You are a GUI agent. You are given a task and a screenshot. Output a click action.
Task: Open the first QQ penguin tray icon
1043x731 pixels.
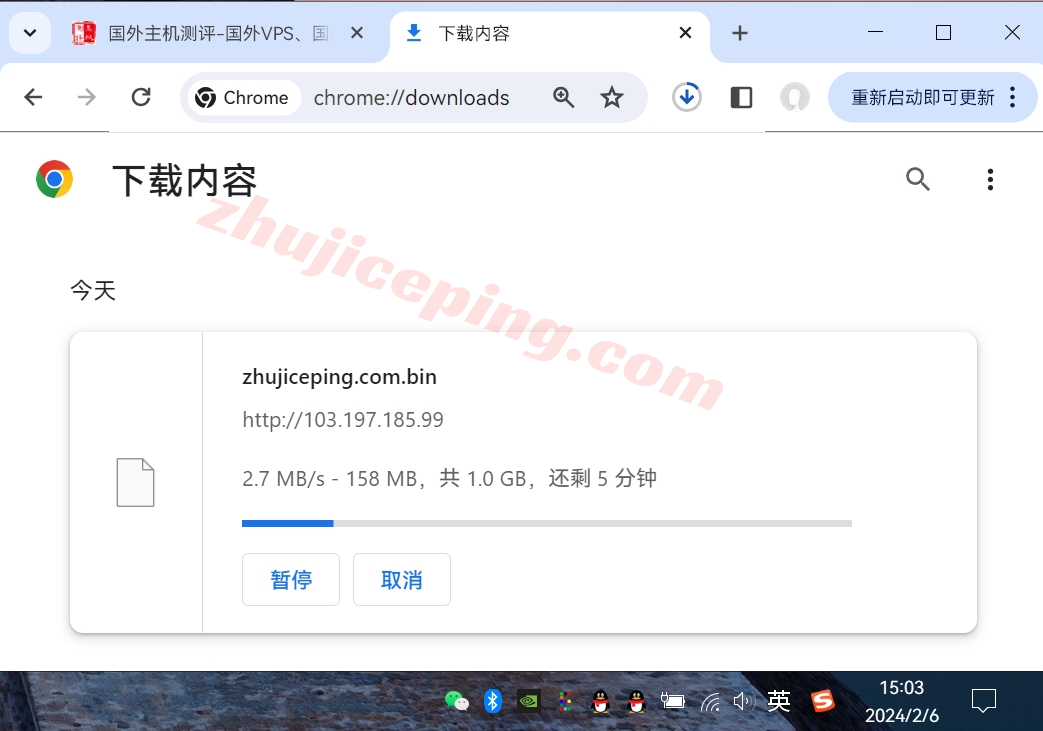601,701
